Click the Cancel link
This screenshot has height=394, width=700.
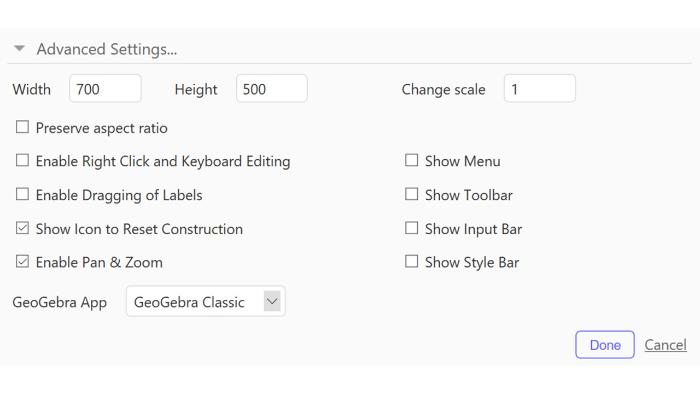[665, 345]
